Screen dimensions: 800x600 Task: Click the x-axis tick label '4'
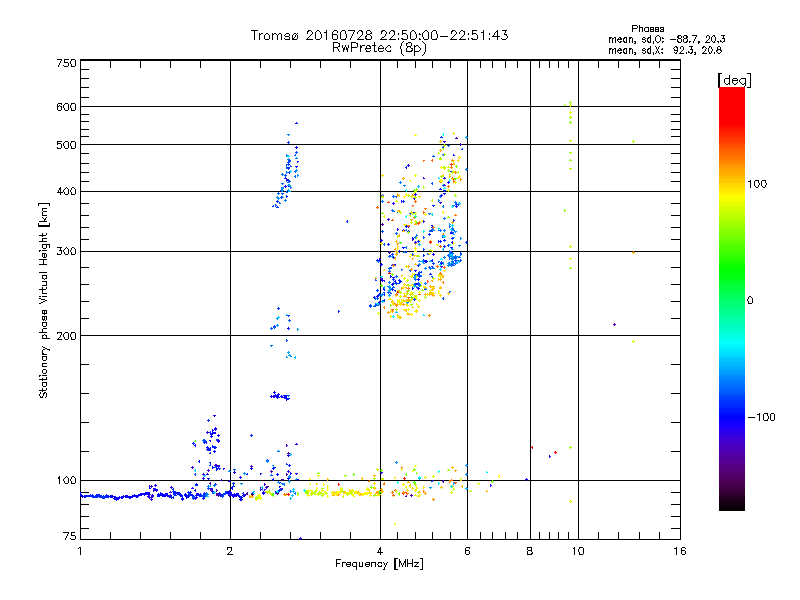380,551
